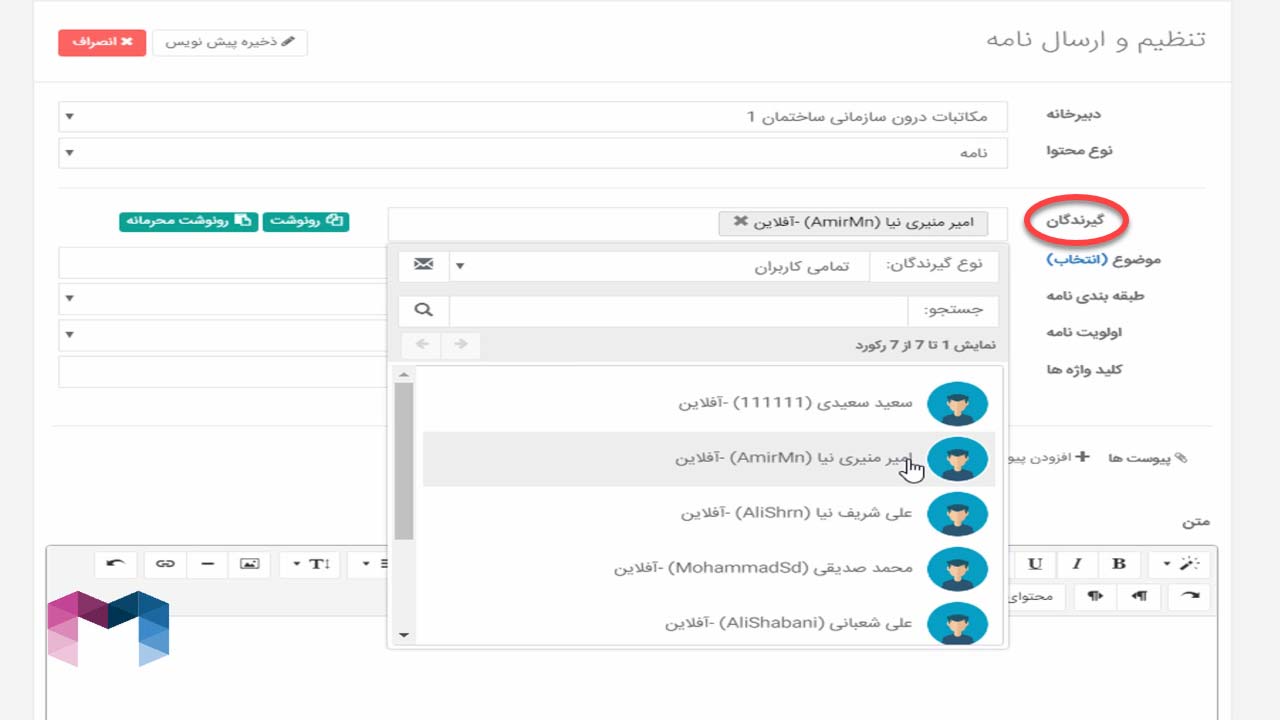Image resolution: width=1280 pixels, height=720 pixels.
Task: Pick محمد صدیقی (MohammadSd) from the list
Action: pyautogui.click(x=709, y=568)
